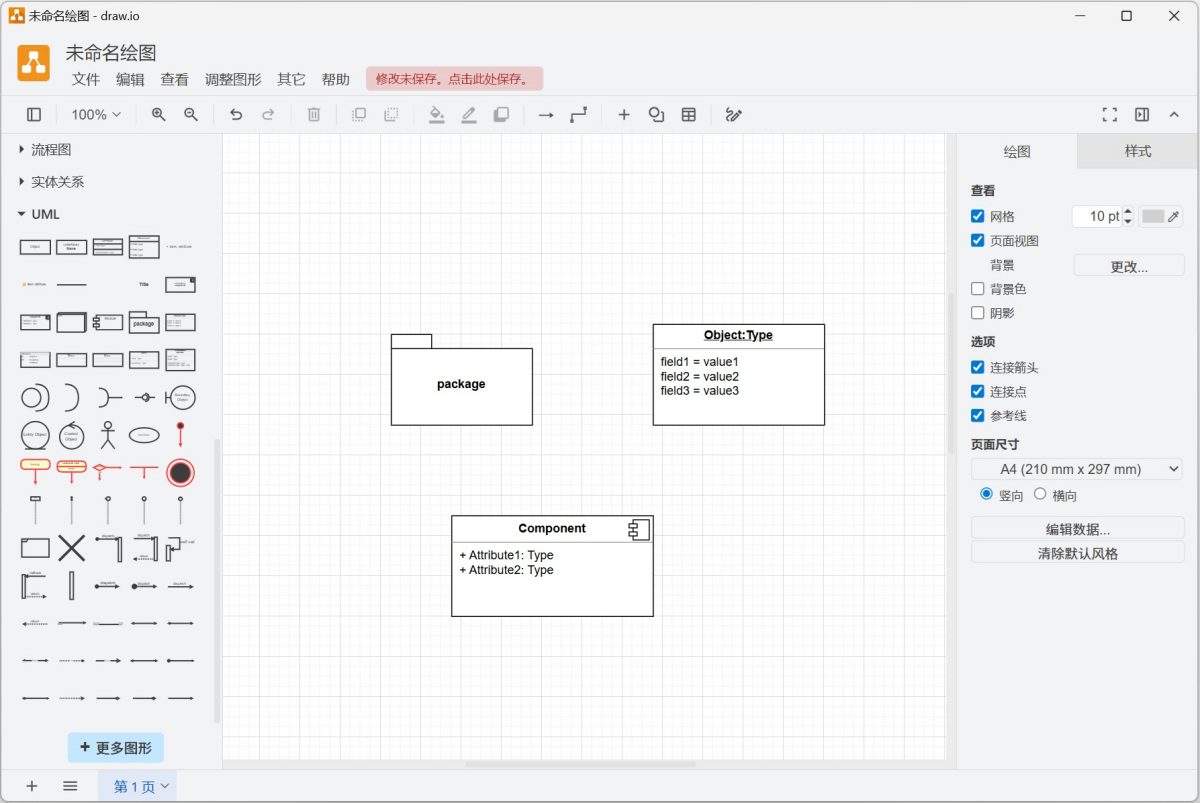This screenshot has width=1200, height=803.
Task: Disable the 网格 grid checkbox
Action: 978,216
